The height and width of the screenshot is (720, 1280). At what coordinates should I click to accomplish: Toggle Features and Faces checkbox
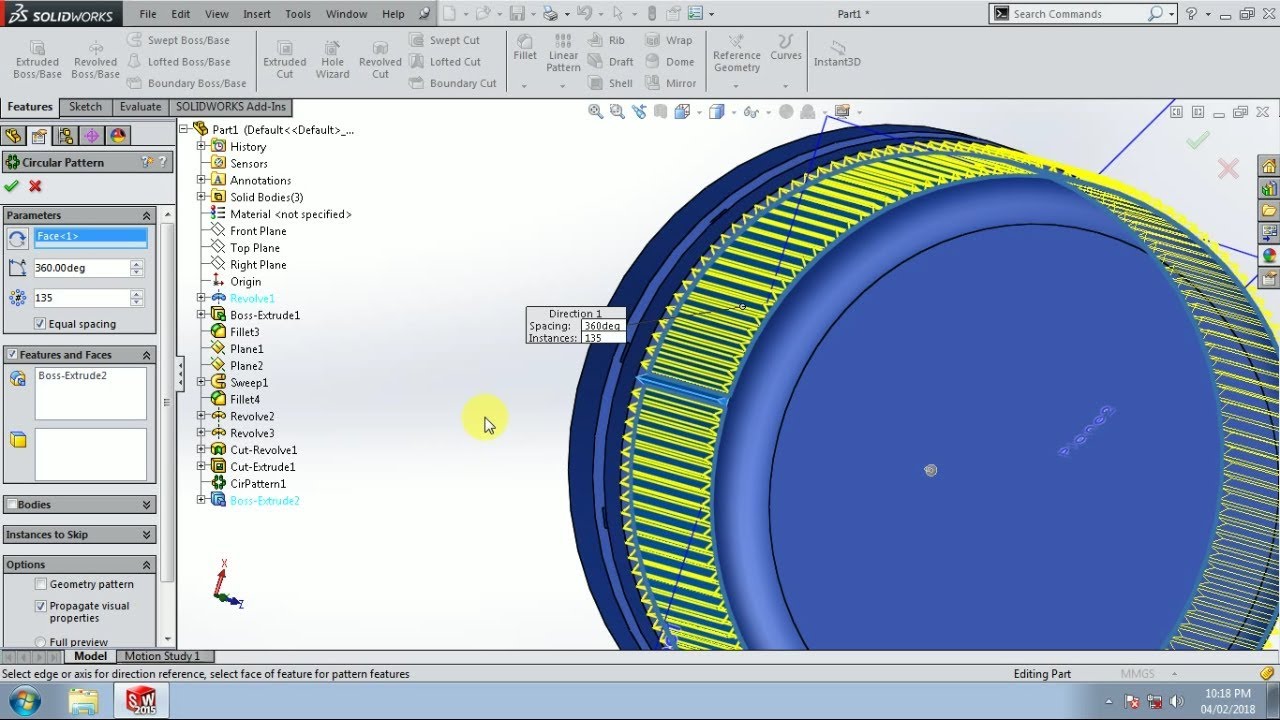coord(12,355)
